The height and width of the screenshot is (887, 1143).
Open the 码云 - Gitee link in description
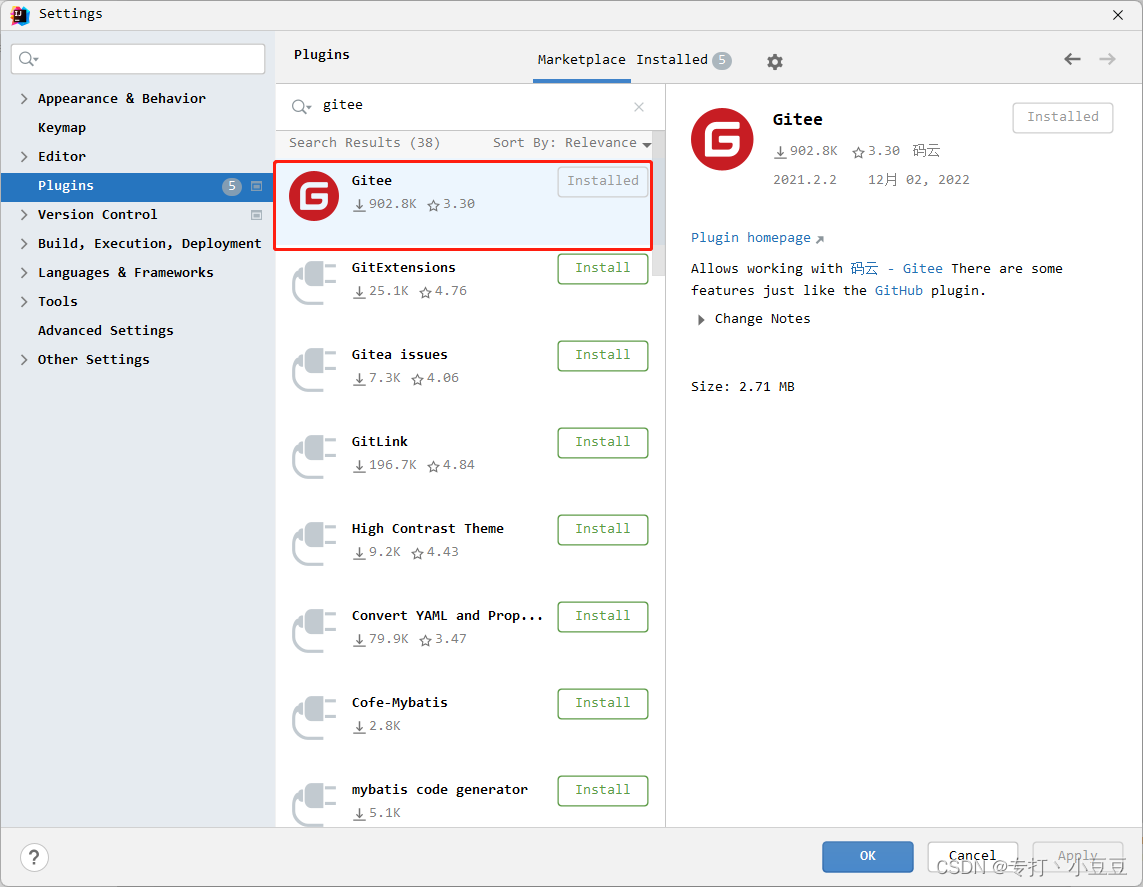point(896,269)
